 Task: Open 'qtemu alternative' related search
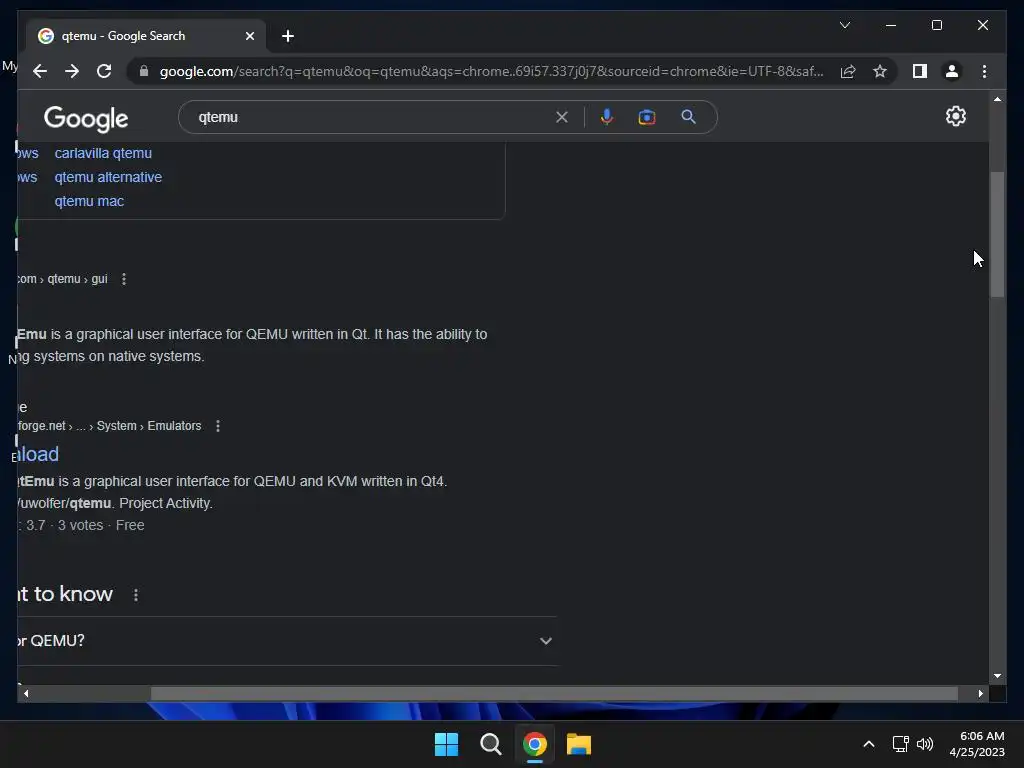(108, 177)
